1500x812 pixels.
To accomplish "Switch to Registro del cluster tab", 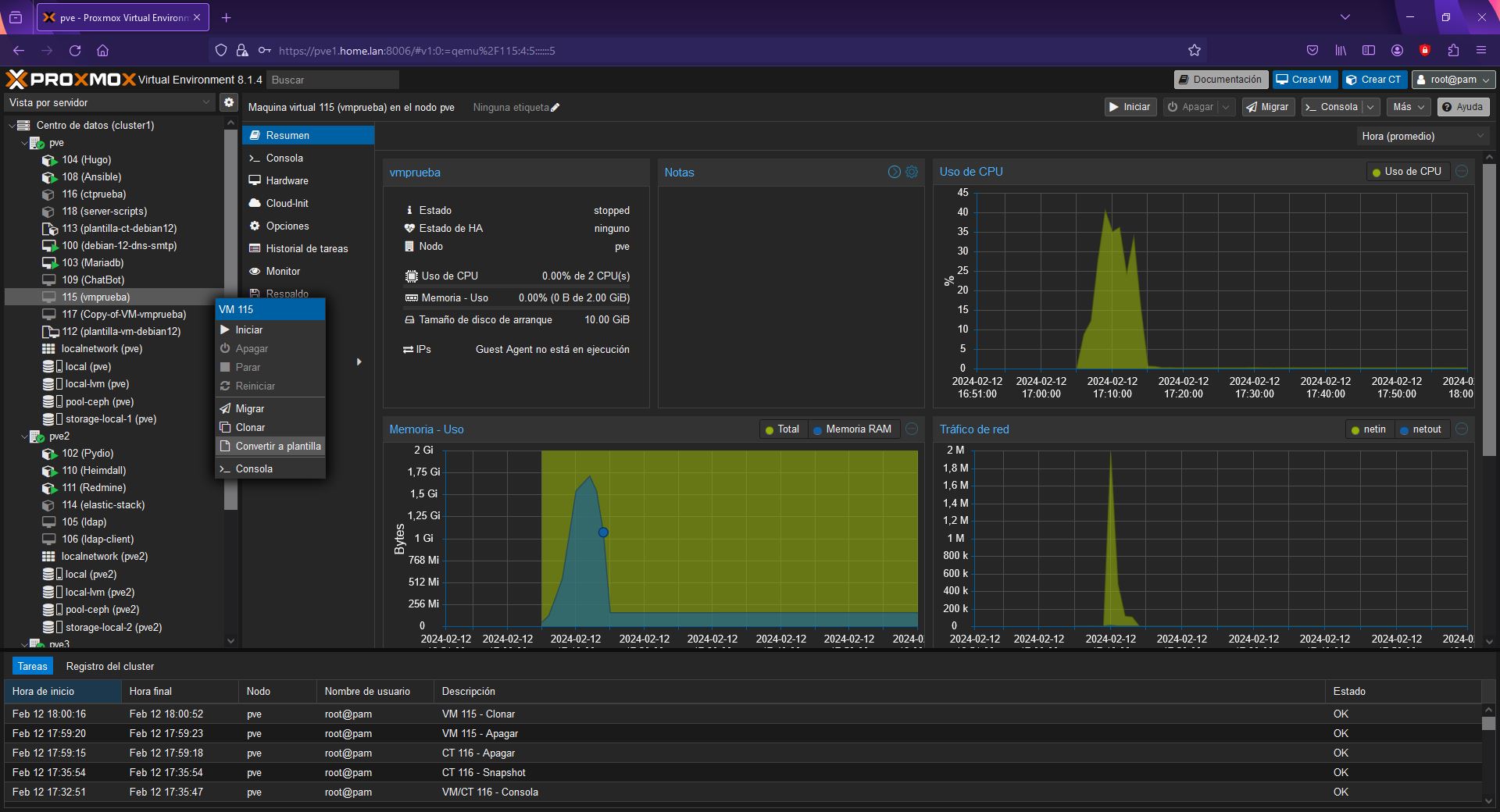I will pos(110,666).
